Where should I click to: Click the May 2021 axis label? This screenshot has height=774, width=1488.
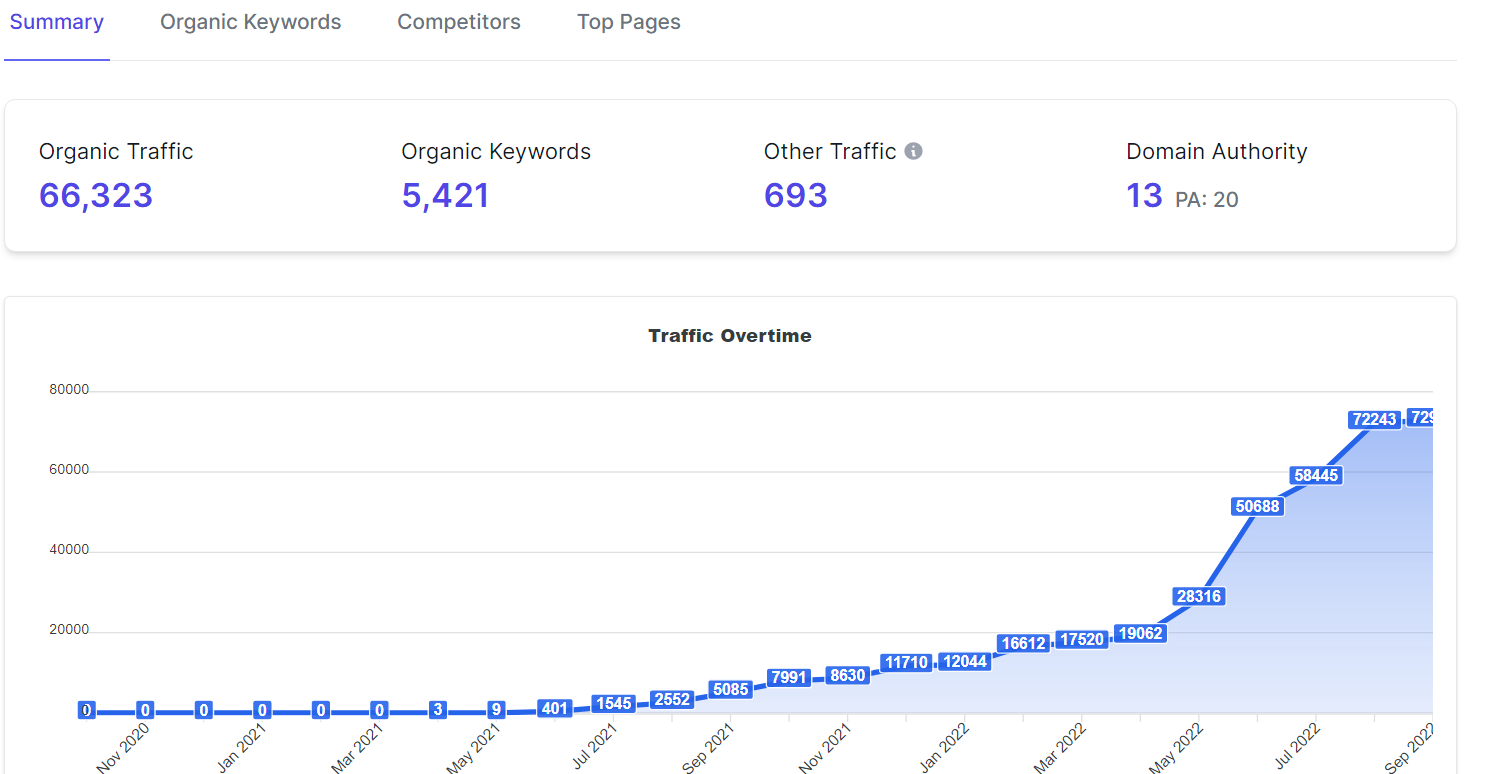[x=474, y=750]
